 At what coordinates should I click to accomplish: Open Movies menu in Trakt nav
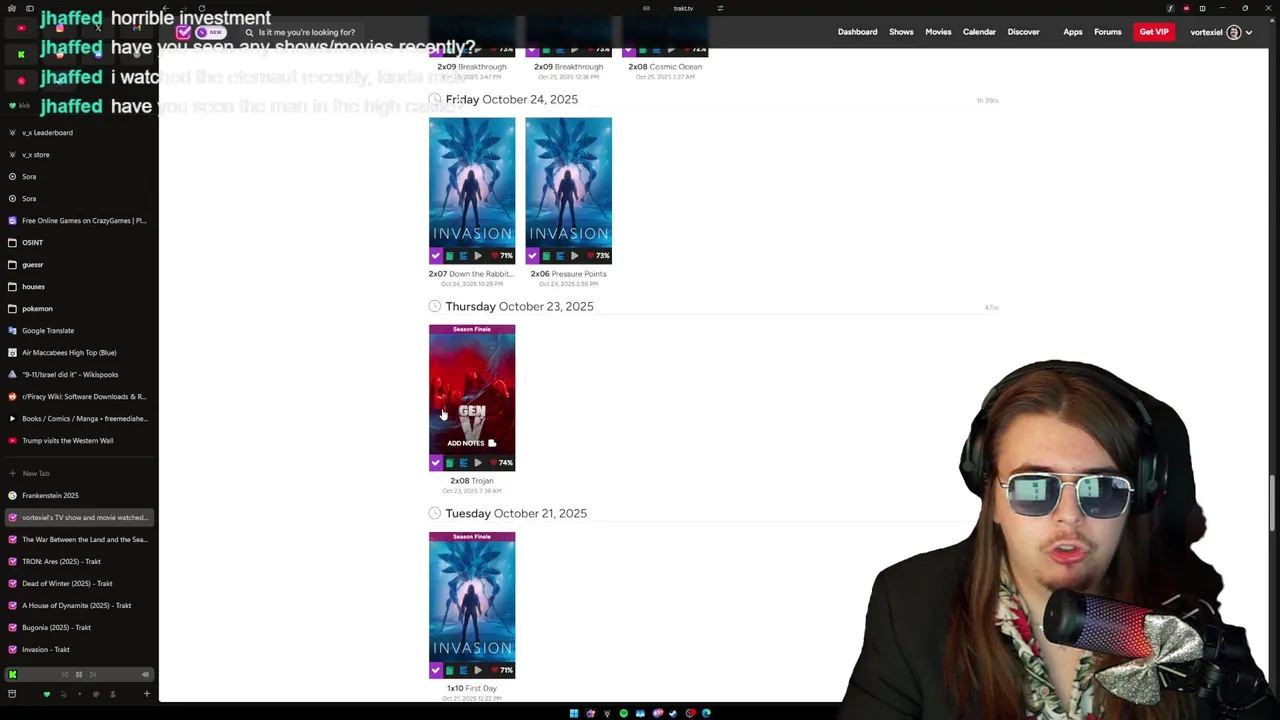coord(938,32)
